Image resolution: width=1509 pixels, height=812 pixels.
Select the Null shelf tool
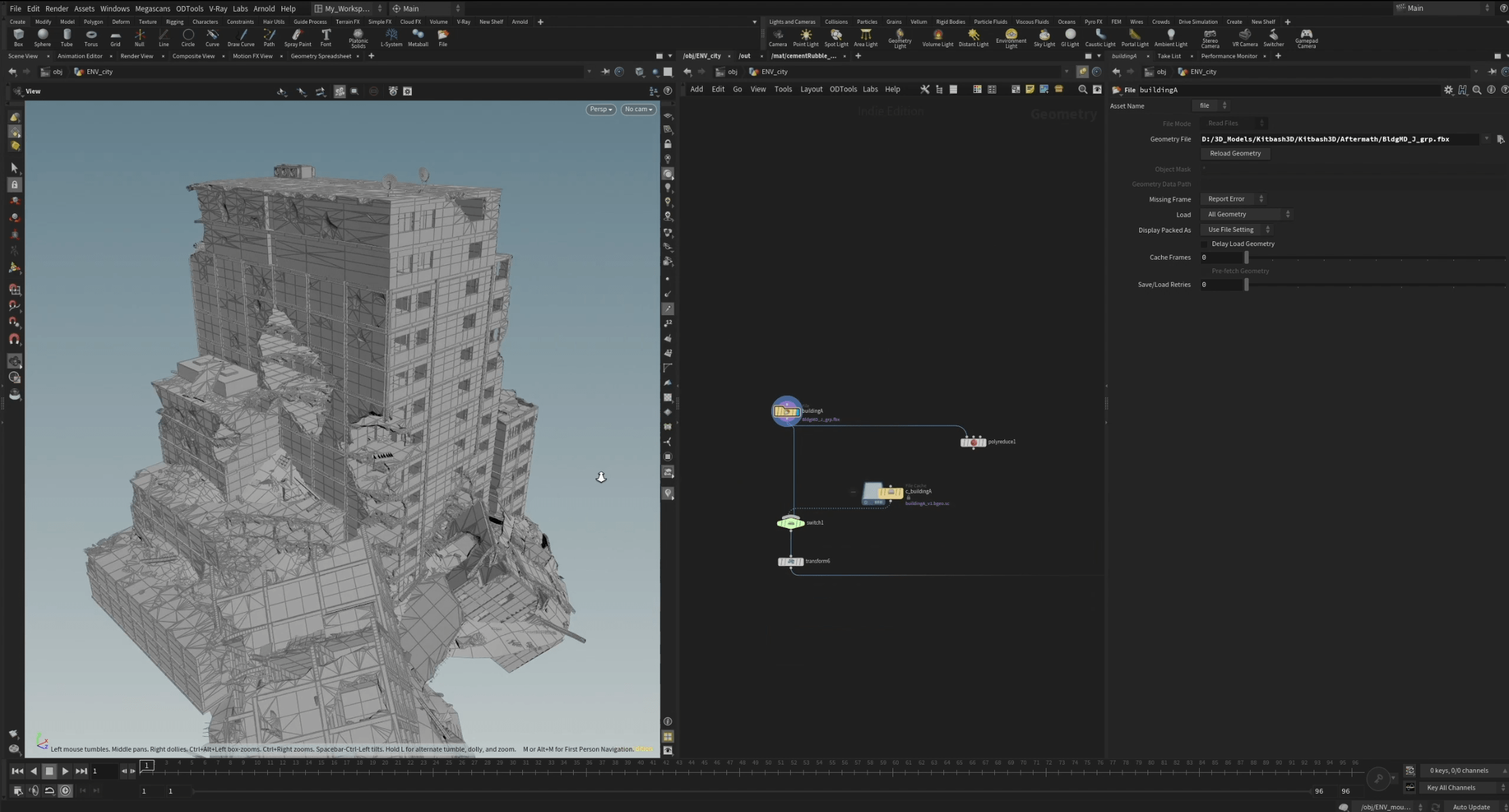(x=140, y=37)
